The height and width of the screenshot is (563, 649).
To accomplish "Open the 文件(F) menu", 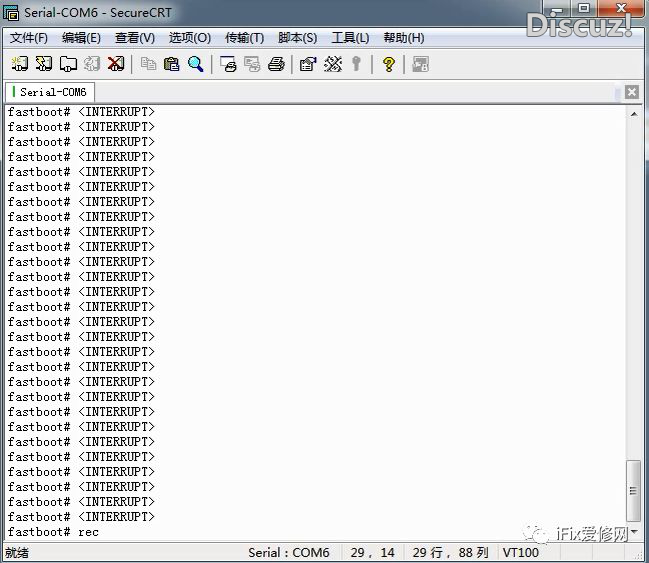I will [x=29, y=38].
